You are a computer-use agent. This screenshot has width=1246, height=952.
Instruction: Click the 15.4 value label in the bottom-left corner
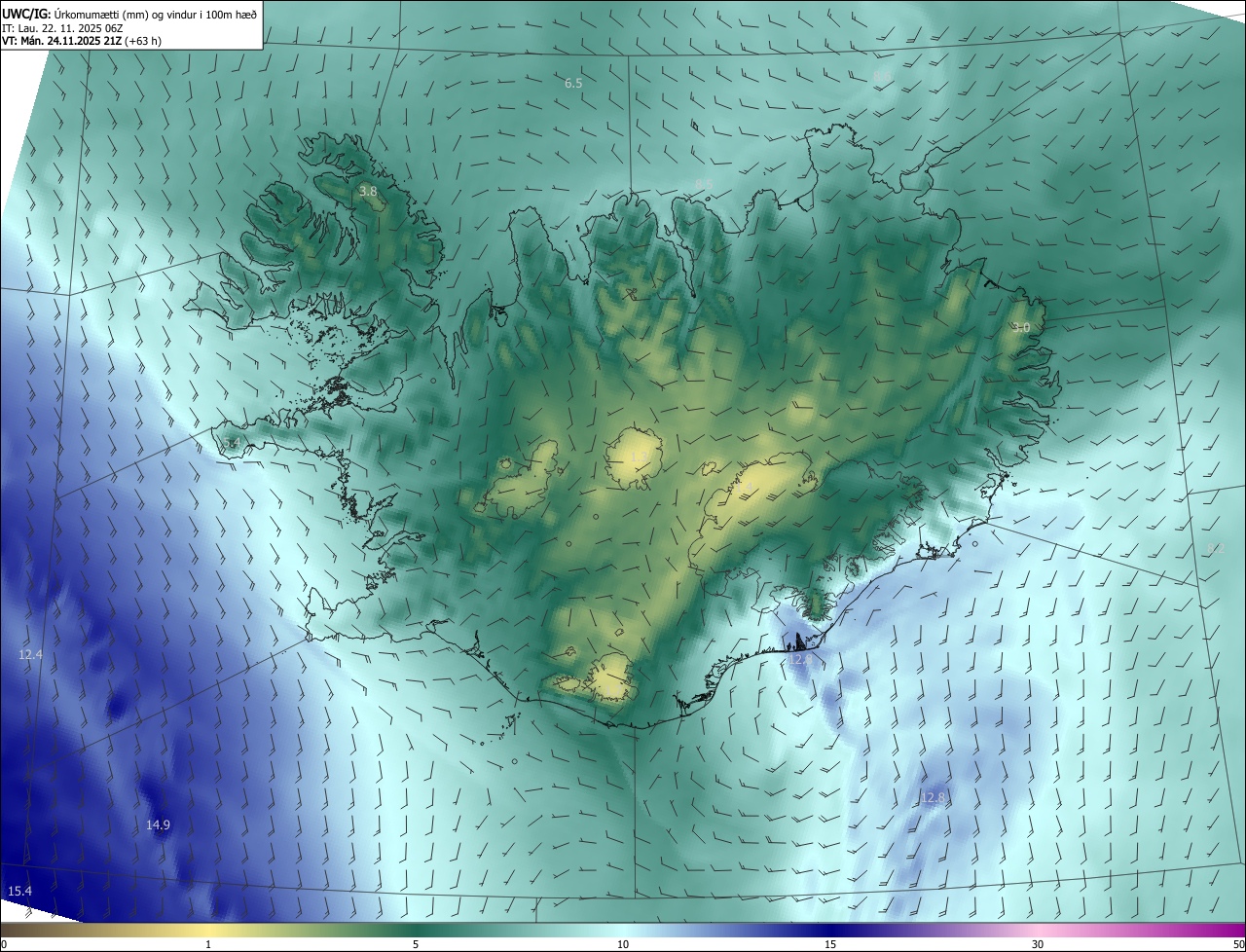point(19,892)
